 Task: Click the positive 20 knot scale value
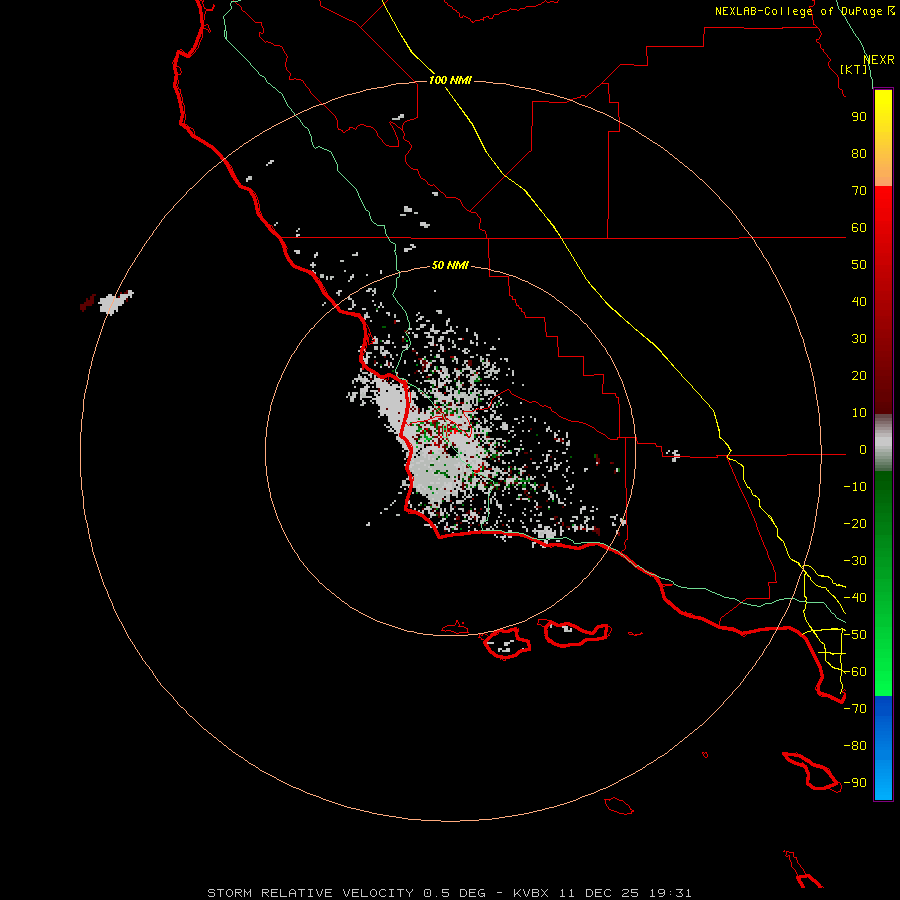(859, 376)
